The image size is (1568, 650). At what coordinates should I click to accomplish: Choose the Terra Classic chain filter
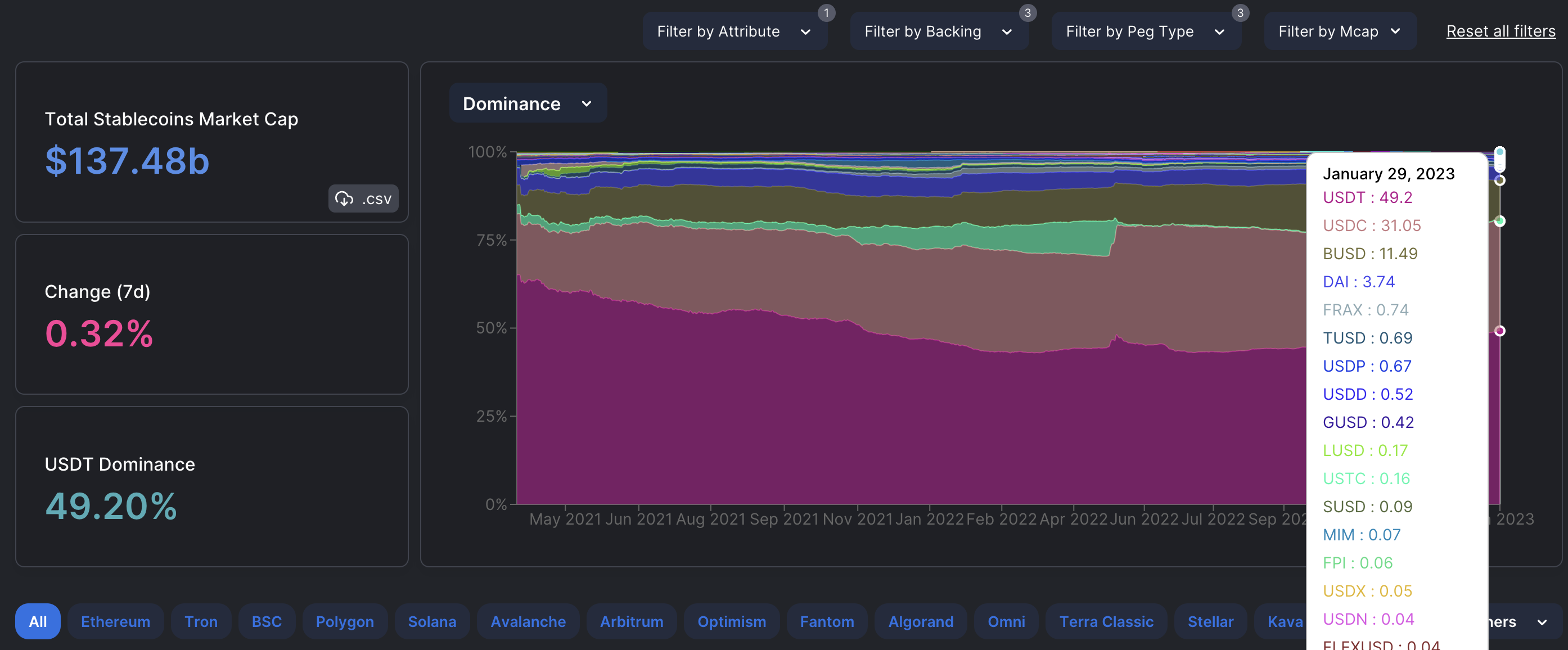click(x=1107, y=621)
